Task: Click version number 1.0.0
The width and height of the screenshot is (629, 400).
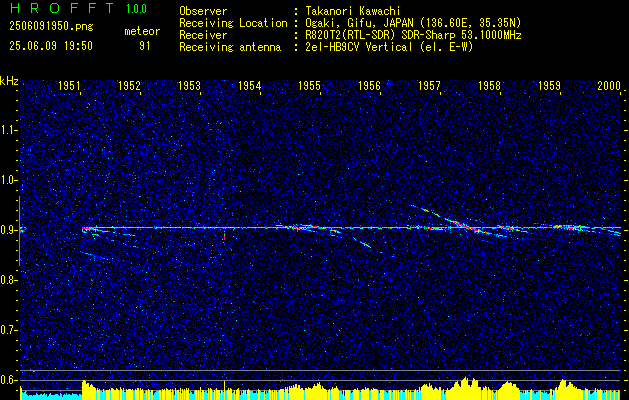Action: pyautogui.click(x=136, y=9)
